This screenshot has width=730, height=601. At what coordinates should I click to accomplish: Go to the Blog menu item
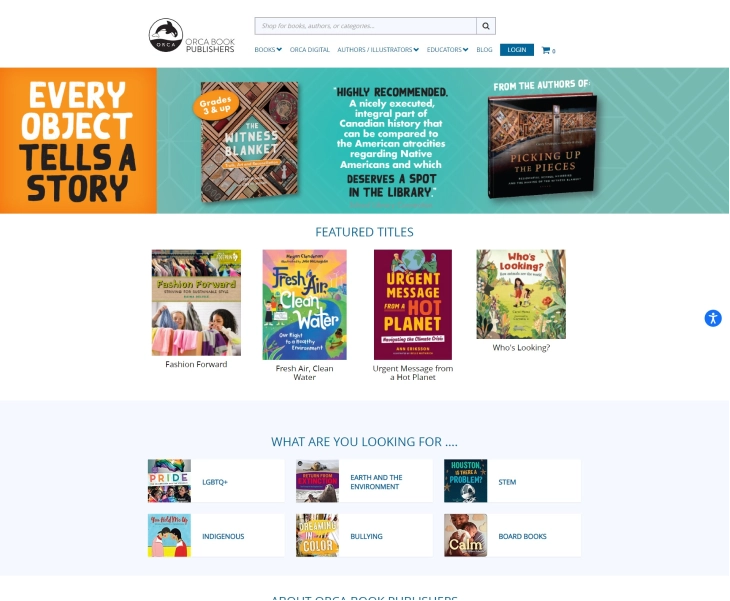point(484,50)
